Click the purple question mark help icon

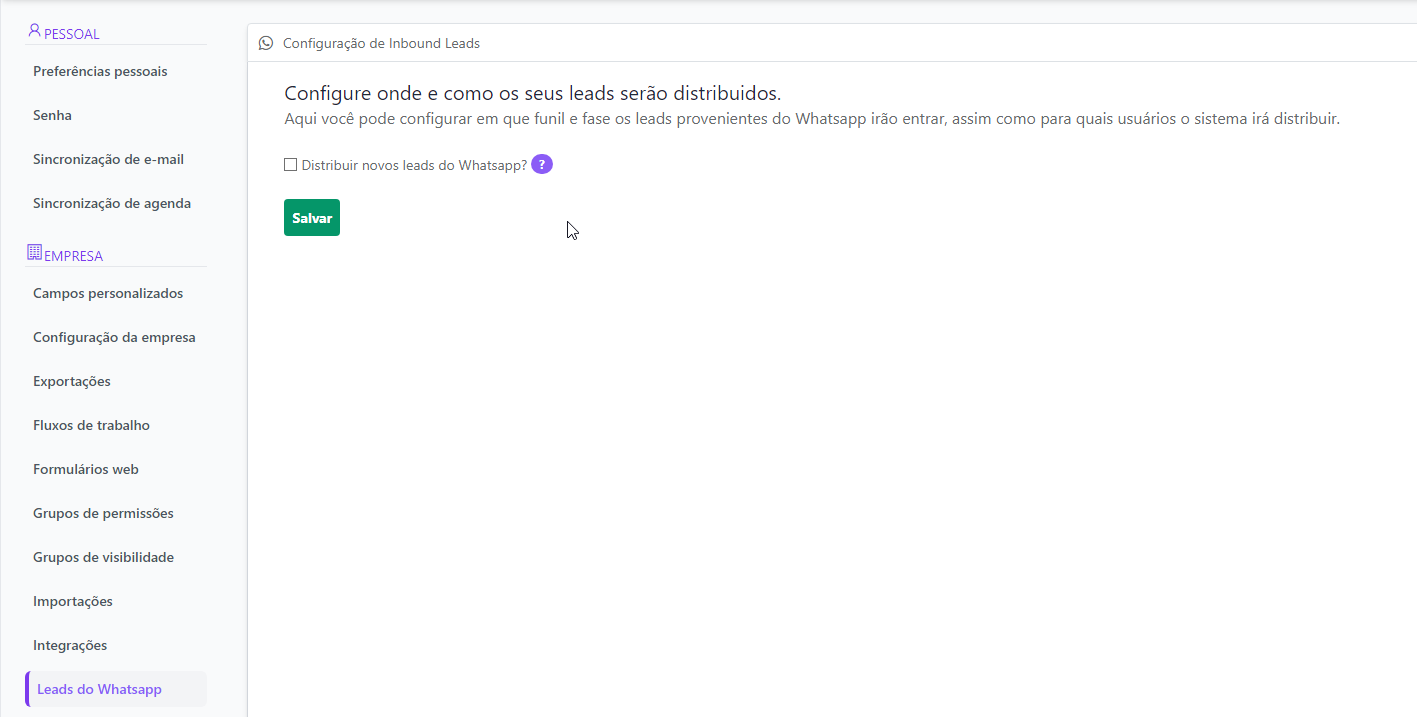click(x=541, y=165)
